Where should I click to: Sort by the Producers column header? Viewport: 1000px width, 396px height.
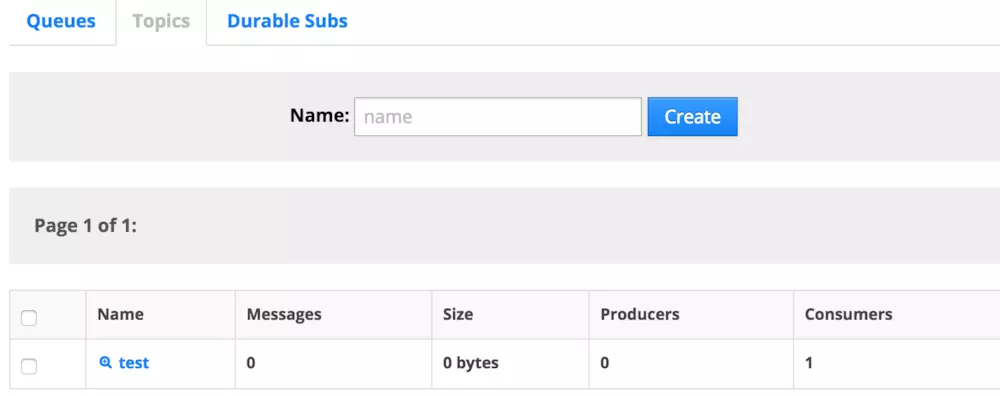pos(640,314)
